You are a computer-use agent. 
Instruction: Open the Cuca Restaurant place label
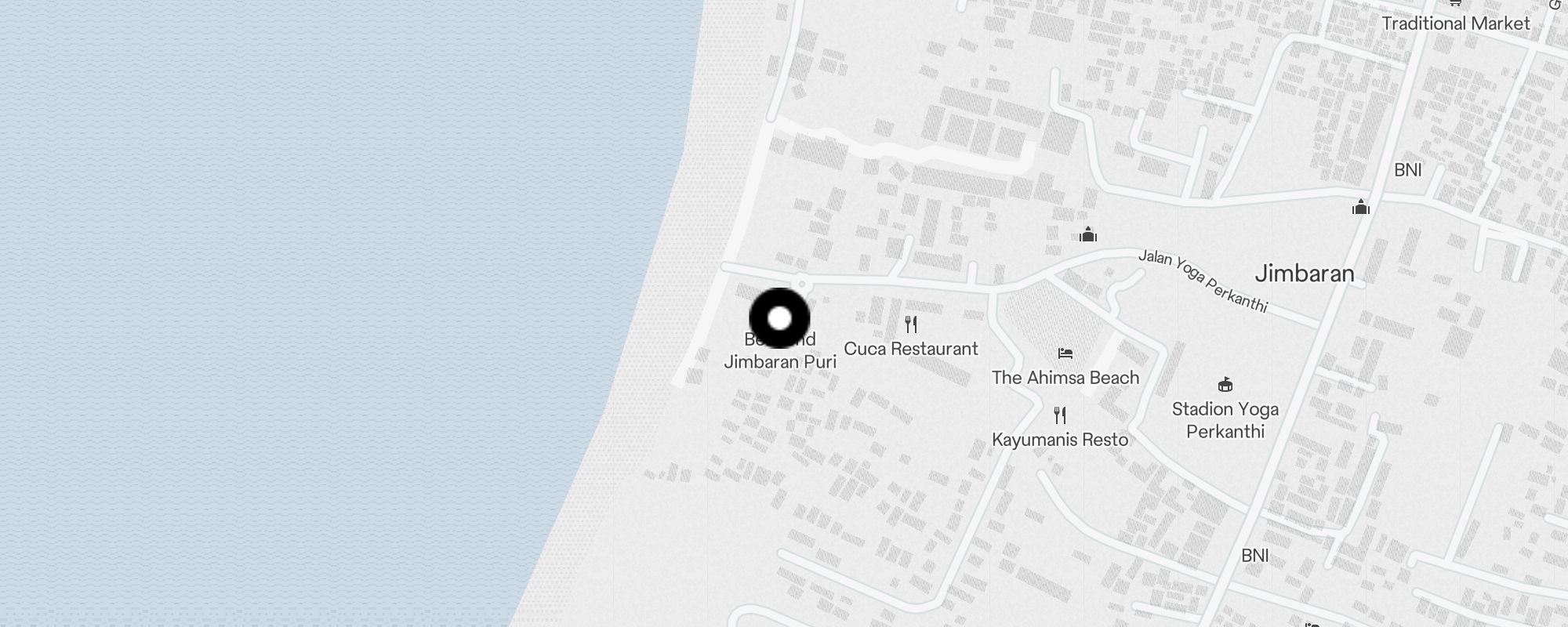coord(911,349)
